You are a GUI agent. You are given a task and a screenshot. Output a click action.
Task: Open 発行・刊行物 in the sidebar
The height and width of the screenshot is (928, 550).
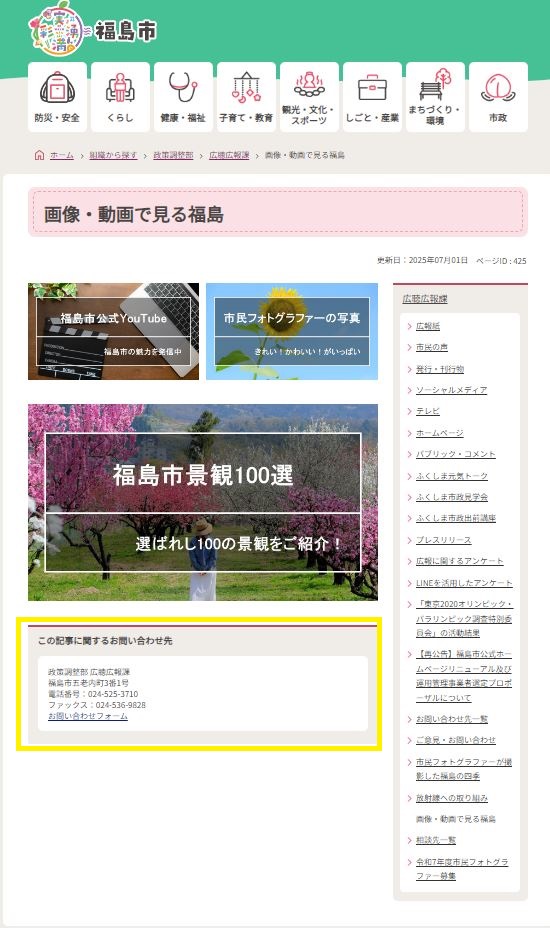pyautogui.click(x=440, y=369)
